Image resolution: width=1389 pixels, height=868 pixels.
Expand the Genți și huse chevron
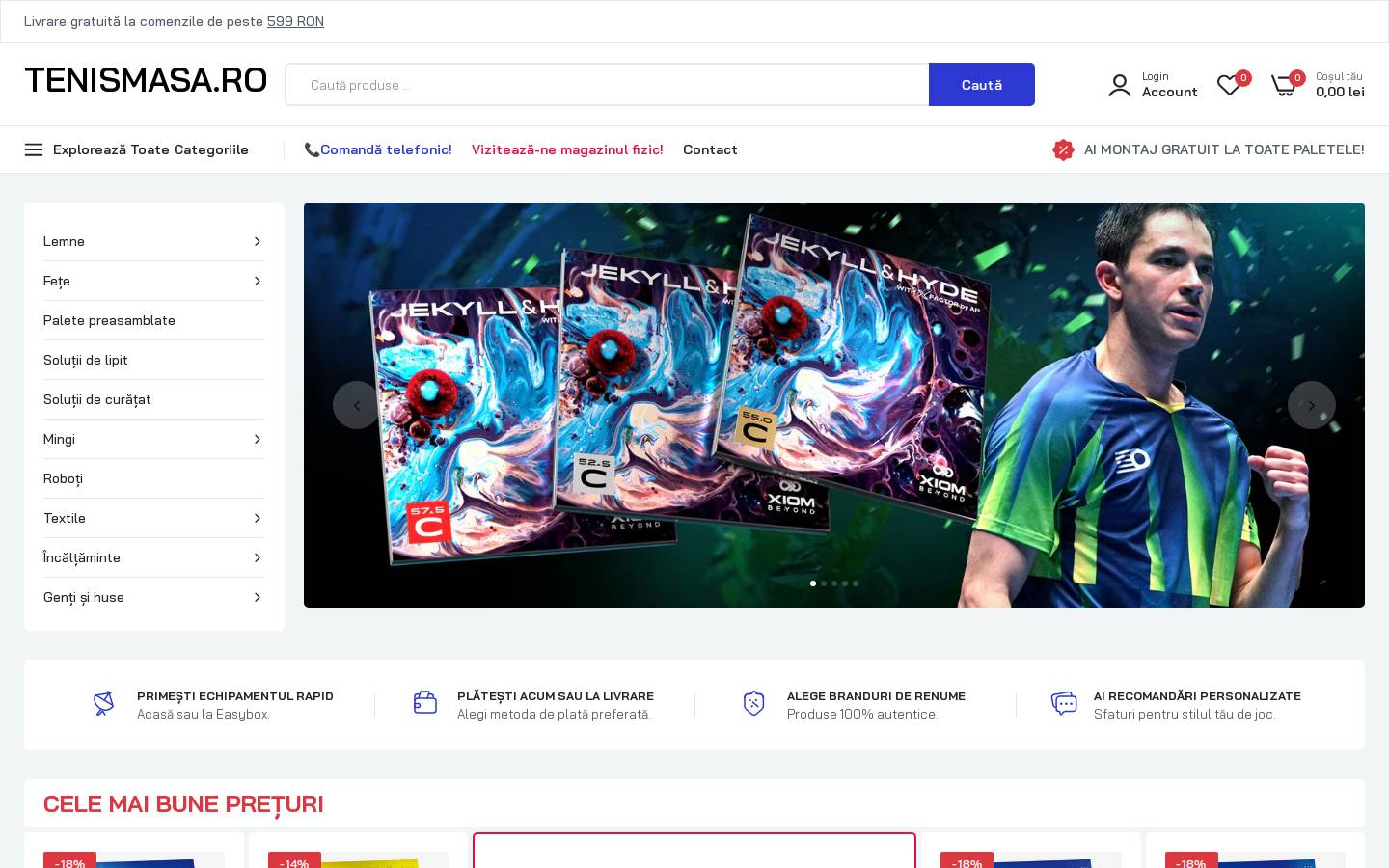[257, 597]
